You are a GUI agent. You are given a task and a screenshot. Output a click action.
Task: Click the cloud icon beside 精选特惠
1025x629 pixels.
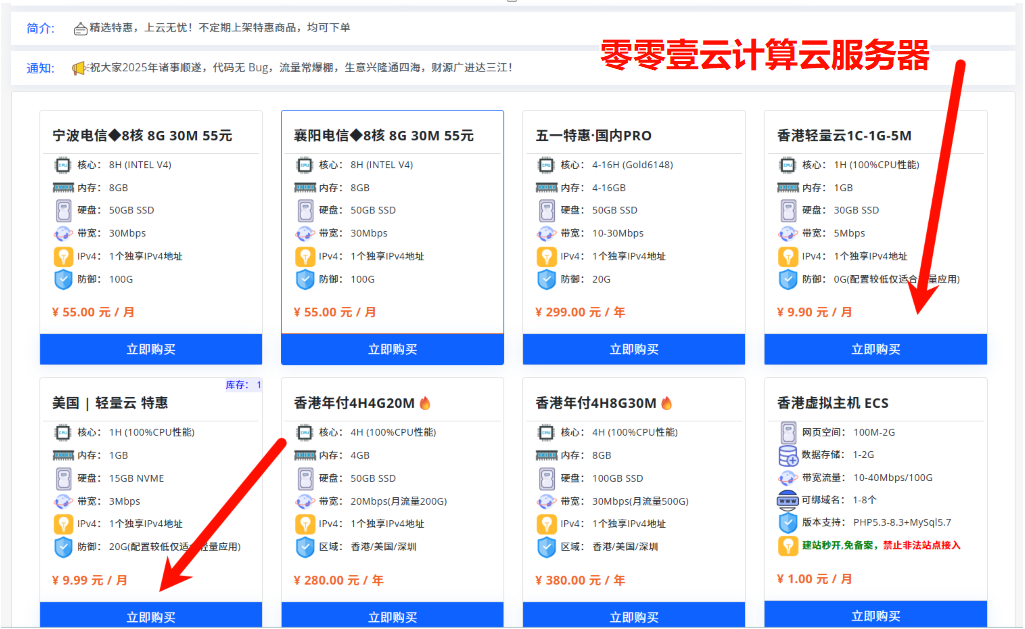pyautogui.click(x=80, y=28)
